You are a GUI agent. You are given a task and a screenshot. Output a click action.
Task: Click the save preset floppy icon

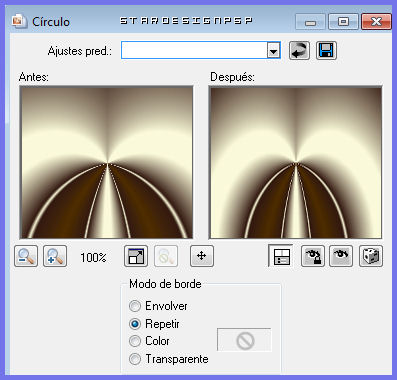click(326, 51)
